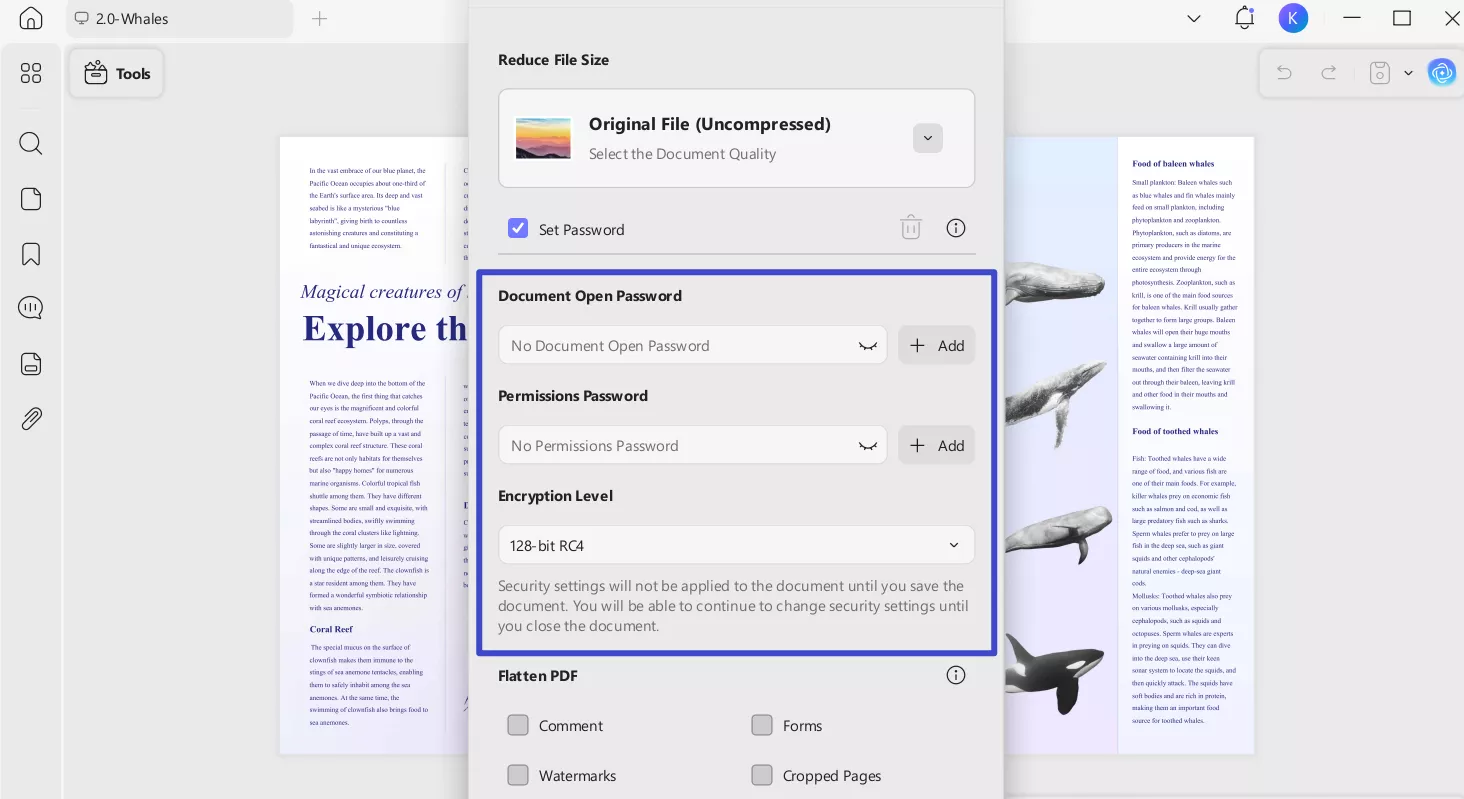Viewport: 1464px width, 799px height.
Task: Add a Permissions Password
Action: coord(936,445)
